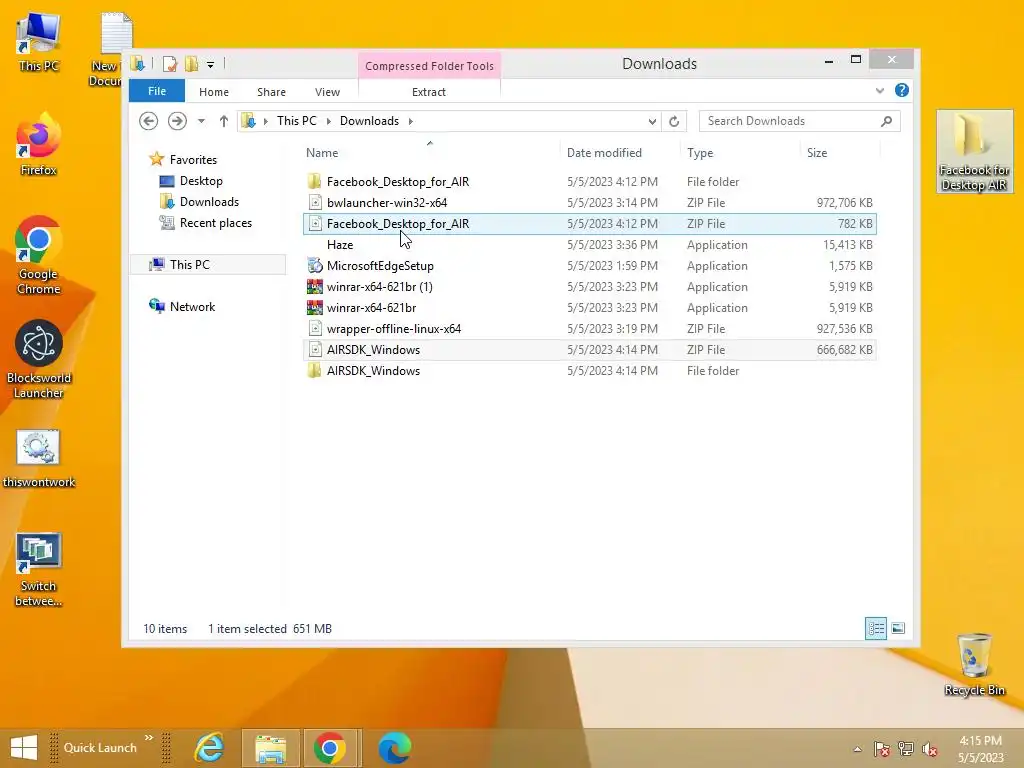Expand the ribbon with the chevron

880,91
